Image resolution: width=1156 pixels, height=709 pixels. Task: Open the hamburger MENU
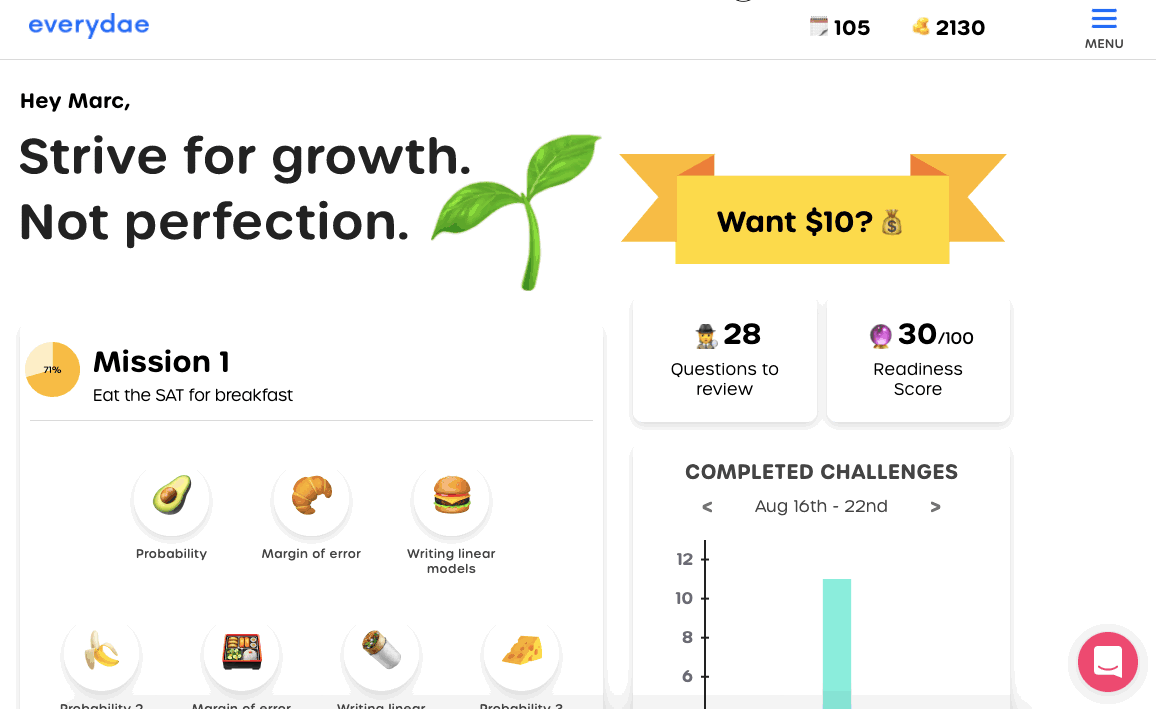tap(1104, 28)
